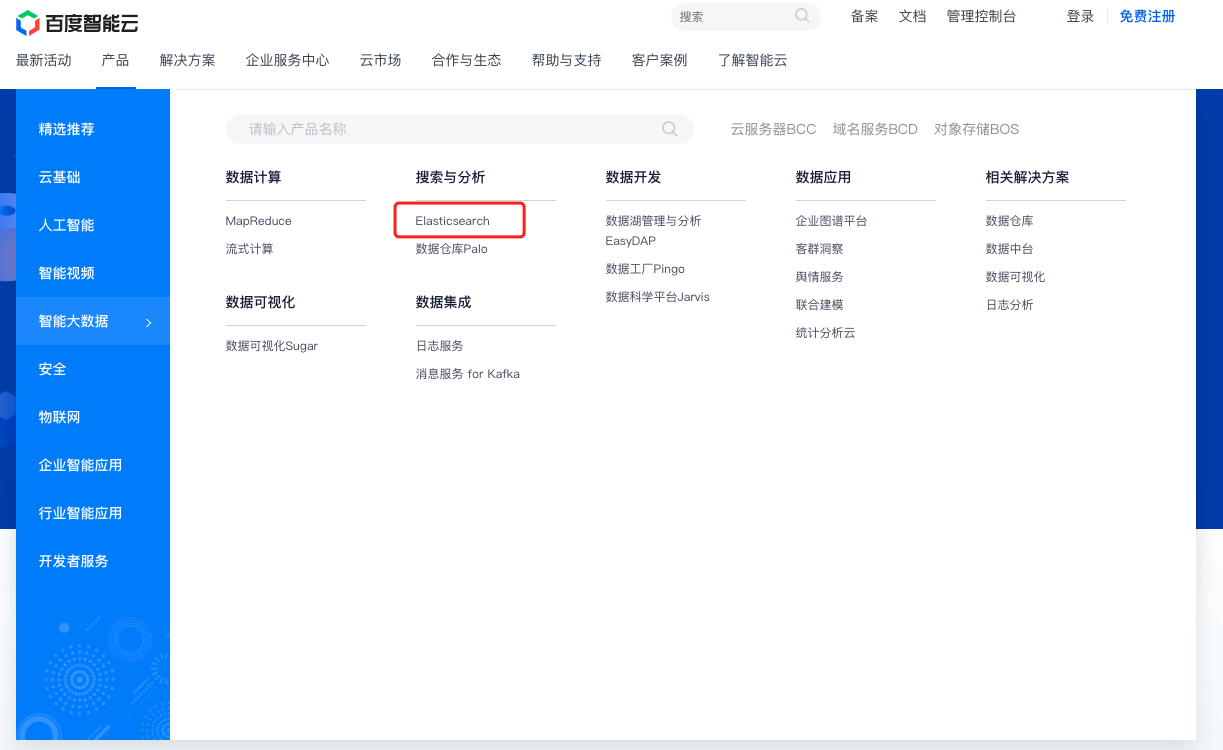Open the 合作与生态 menu
Image resolution: width=1223 pixels, height=750 pixels.
coord(466,60)
